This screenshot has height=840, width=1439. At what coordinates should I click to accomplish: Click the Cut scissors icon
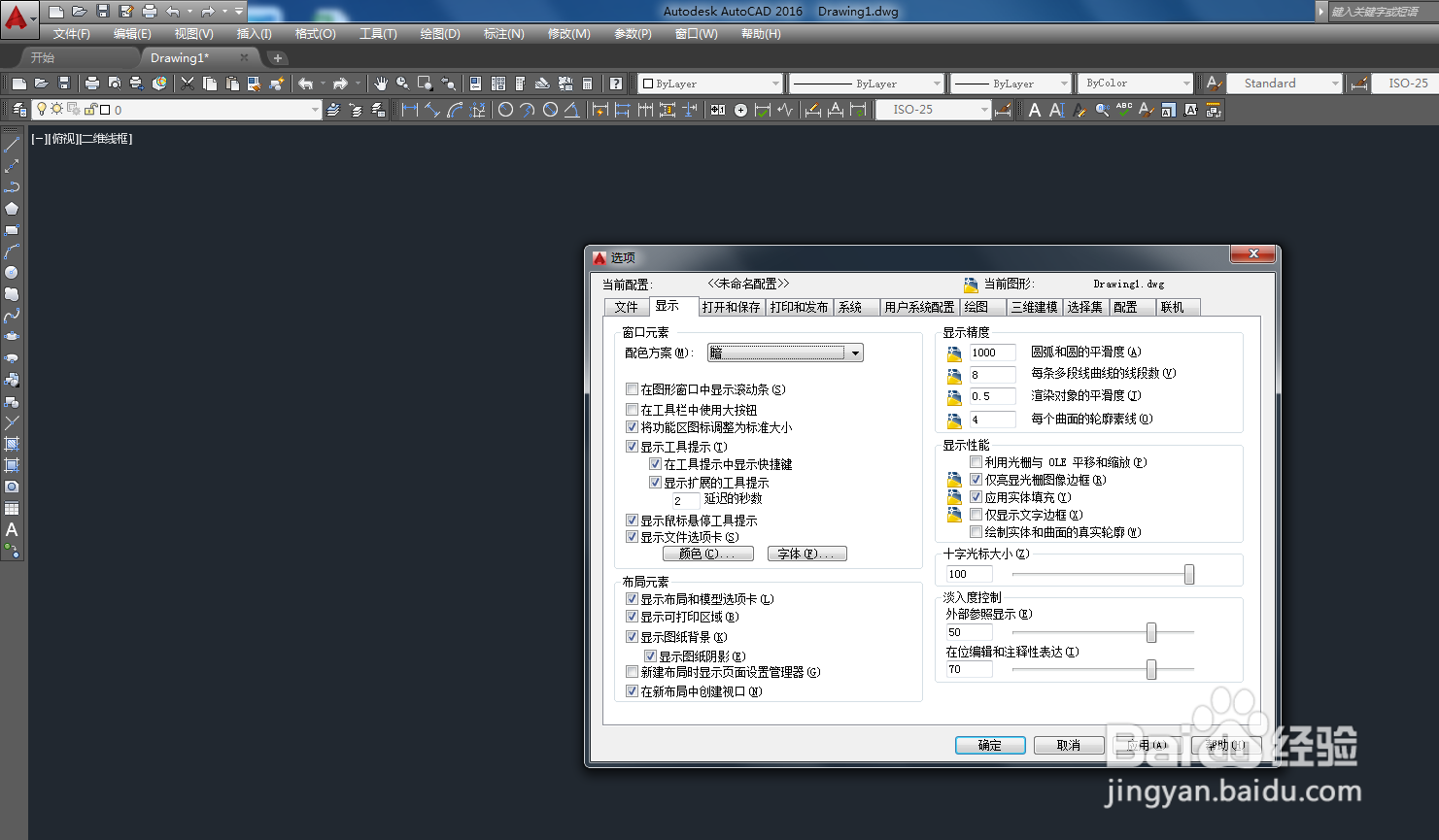[188, 84]
